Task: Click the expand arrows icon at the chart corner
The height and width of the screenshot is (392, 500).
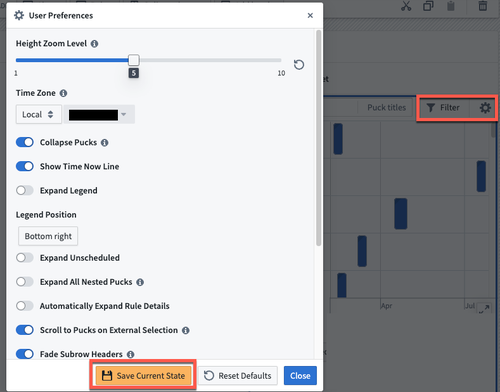Action: 484,308
